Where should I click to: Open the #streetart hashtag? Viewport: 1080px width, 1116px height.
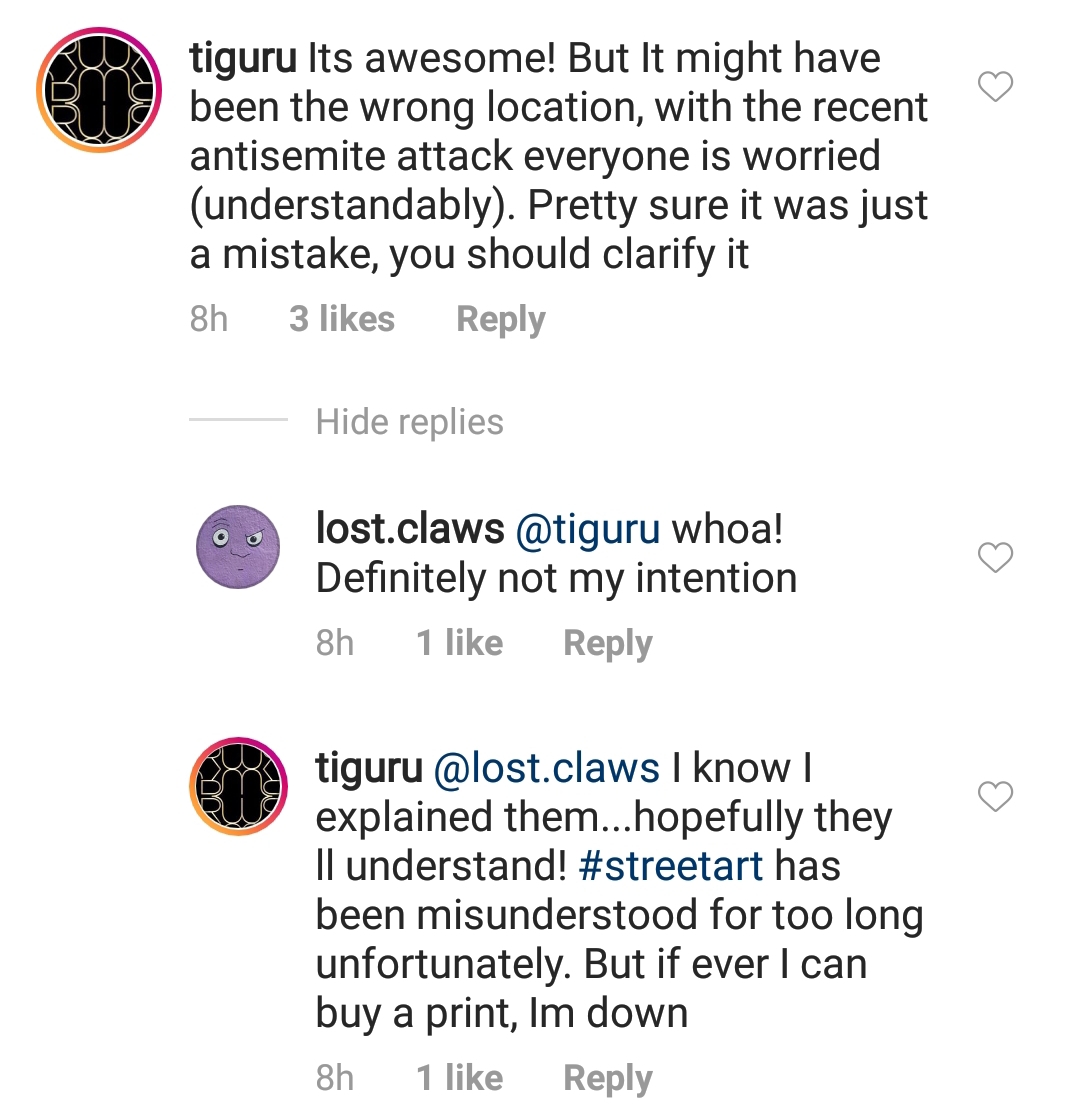670,866
